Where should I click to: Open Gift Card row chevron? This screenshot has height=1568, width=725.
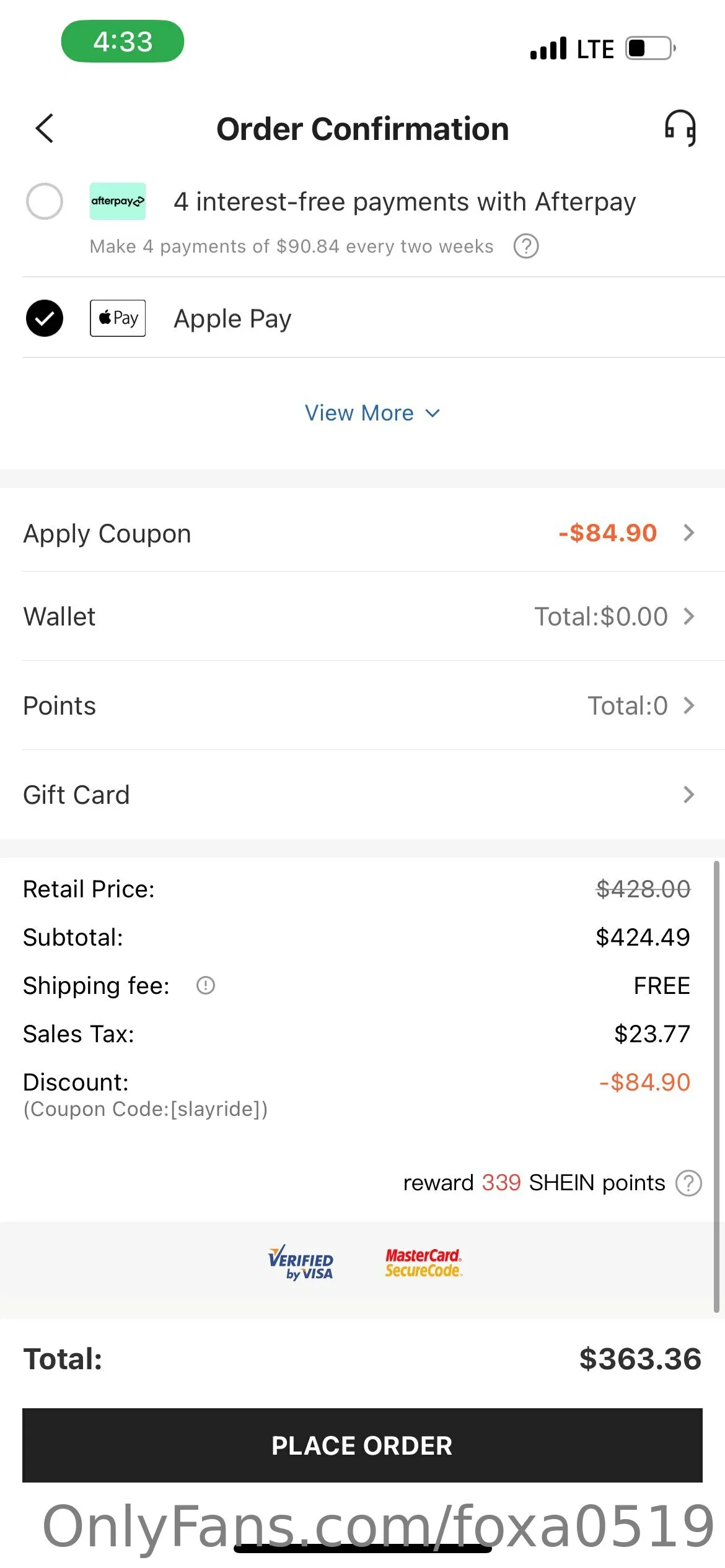[688, 795]
